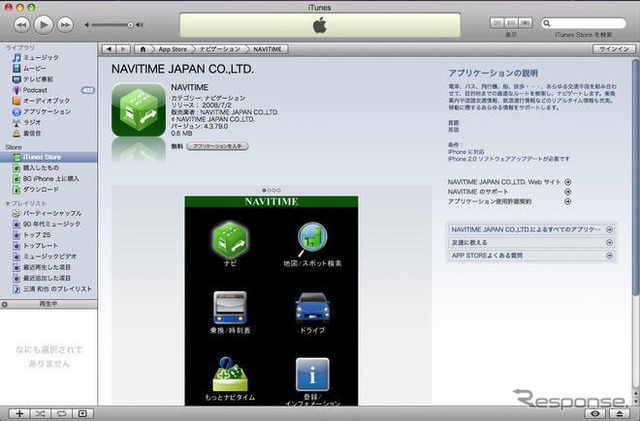Skip to previous track
The width and height of the screenshot is (640, 421).
tap(22, 25)
